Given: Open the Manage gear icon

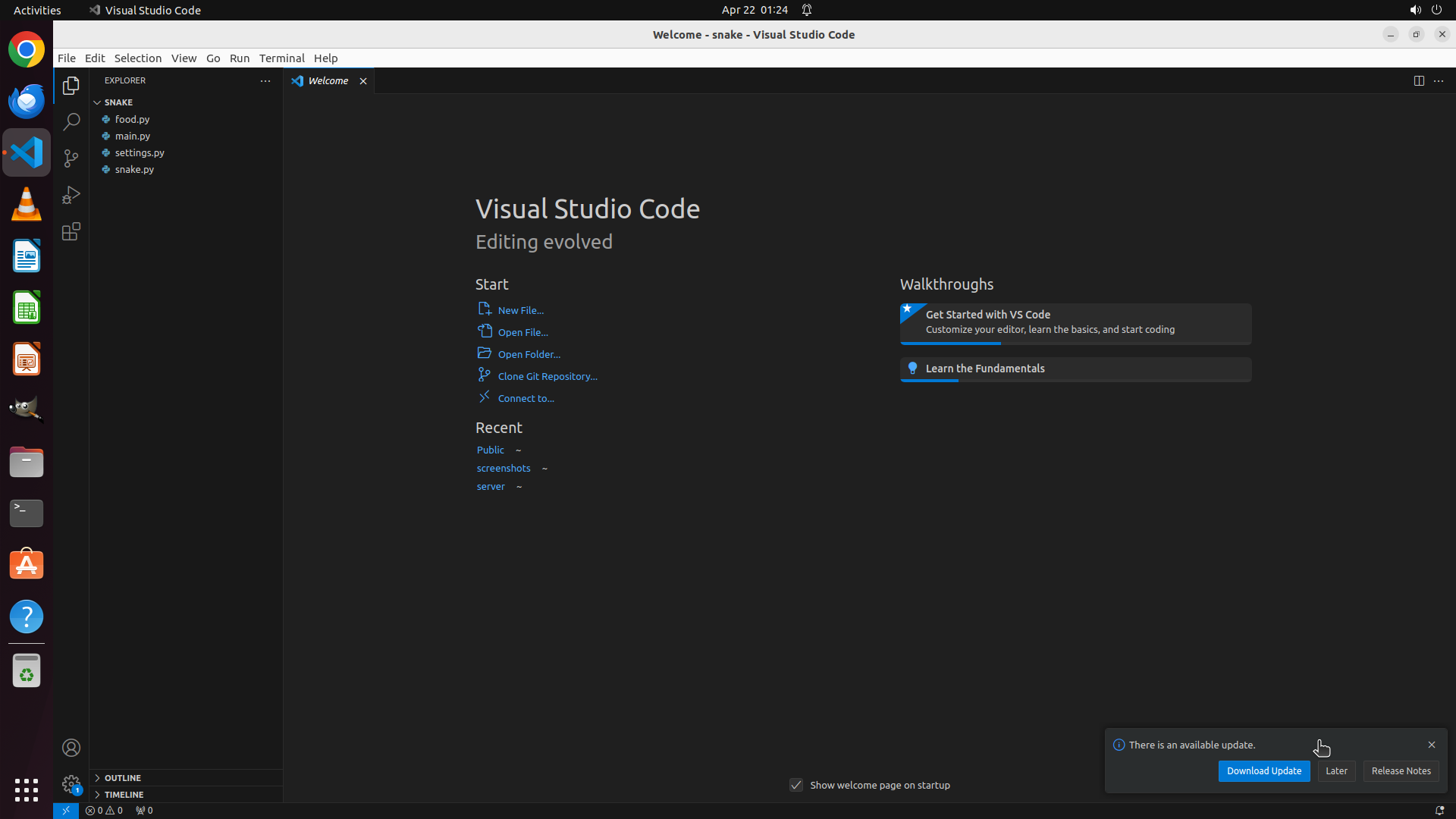Looking at the screenshot, I should (71, 784).
